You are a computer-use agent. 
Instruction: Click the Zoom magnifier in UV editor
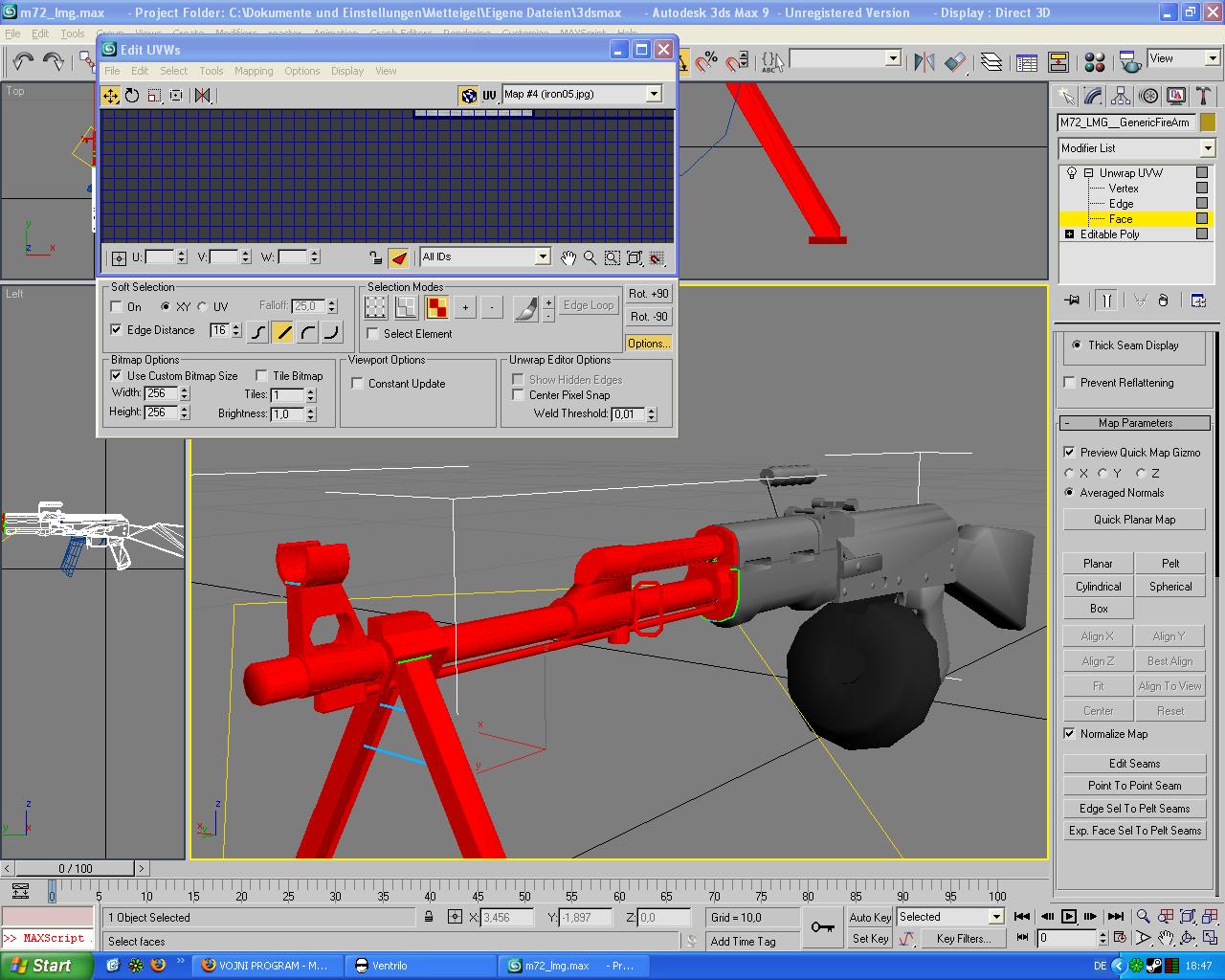590,257
